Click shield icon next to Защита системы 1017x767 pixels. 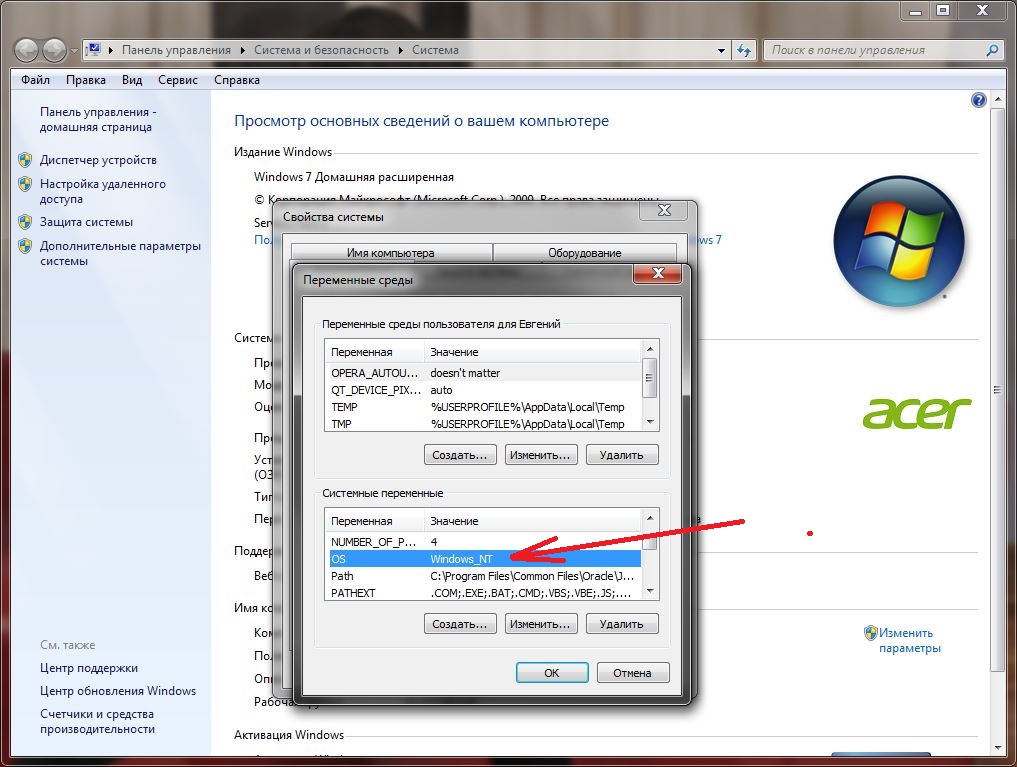[25, 222]
